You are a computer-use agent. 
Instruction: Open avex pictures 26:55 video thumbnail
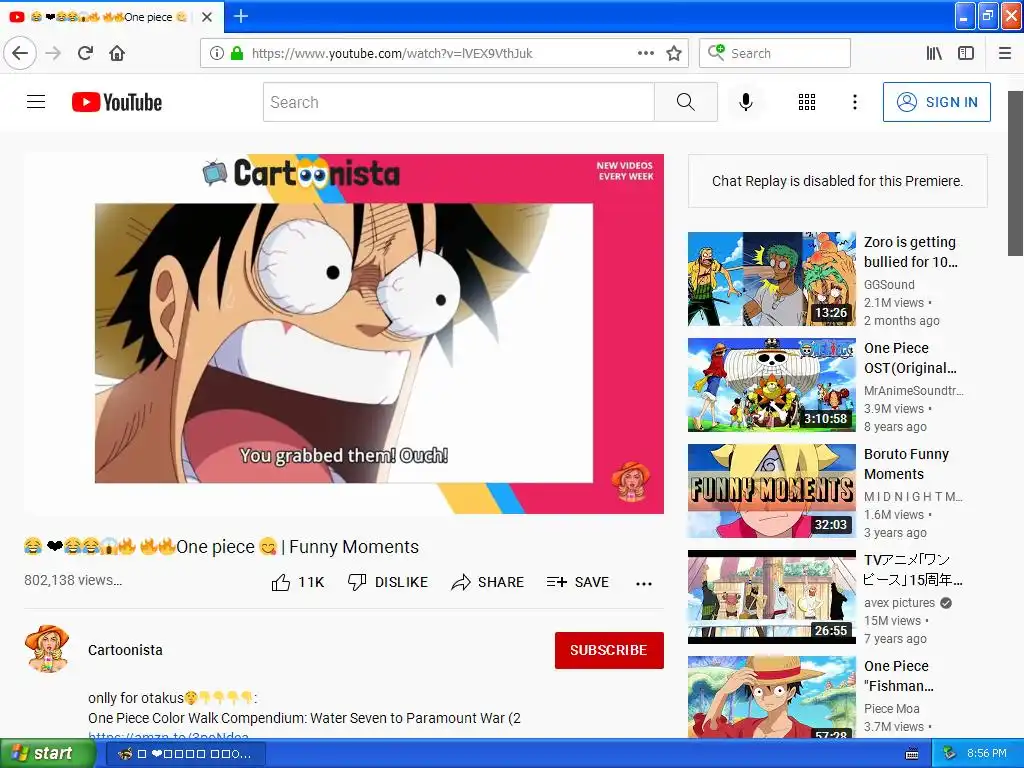[x=771, y=597]
